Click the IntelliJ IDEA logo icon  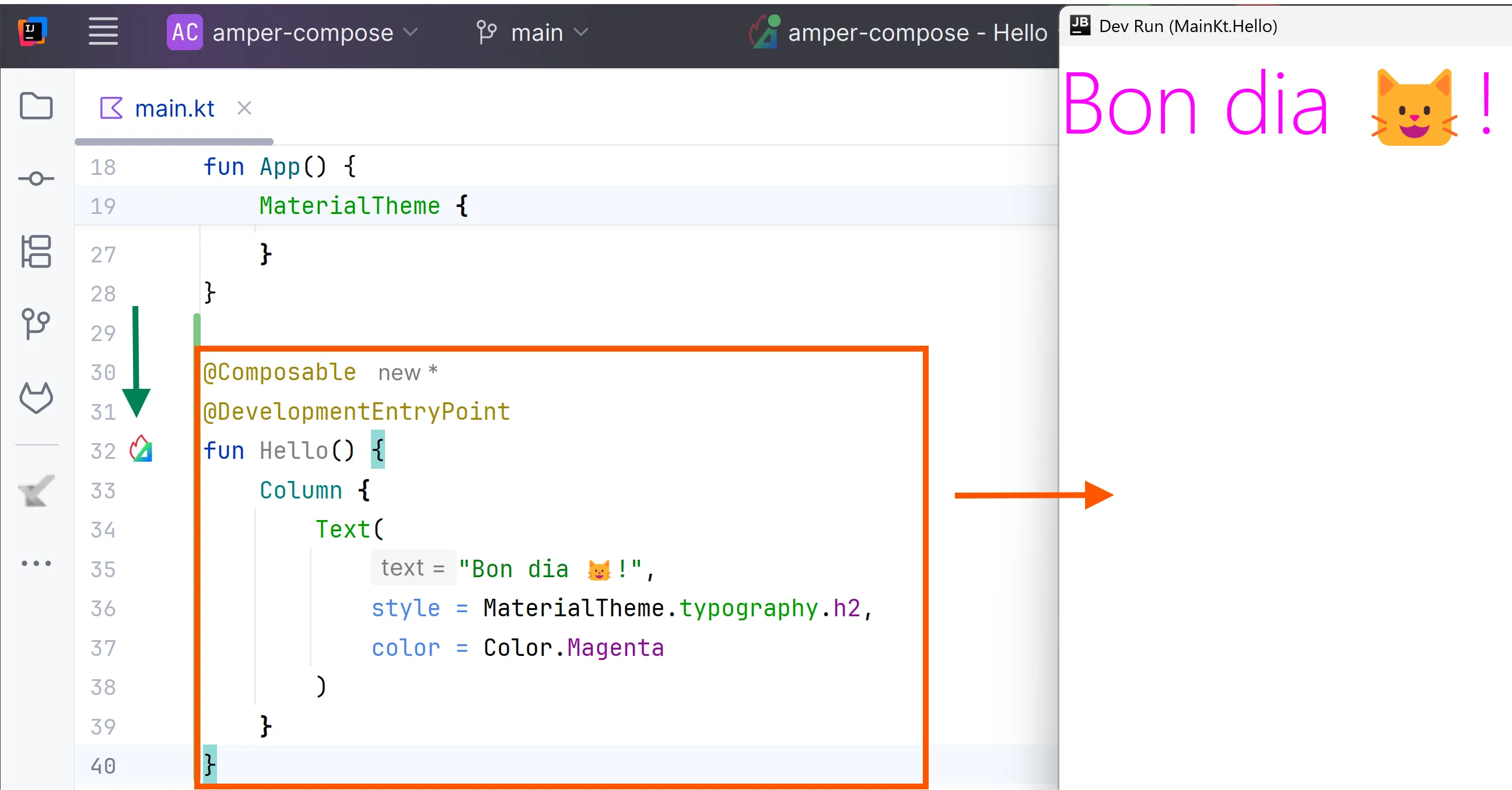pos(32,31)
